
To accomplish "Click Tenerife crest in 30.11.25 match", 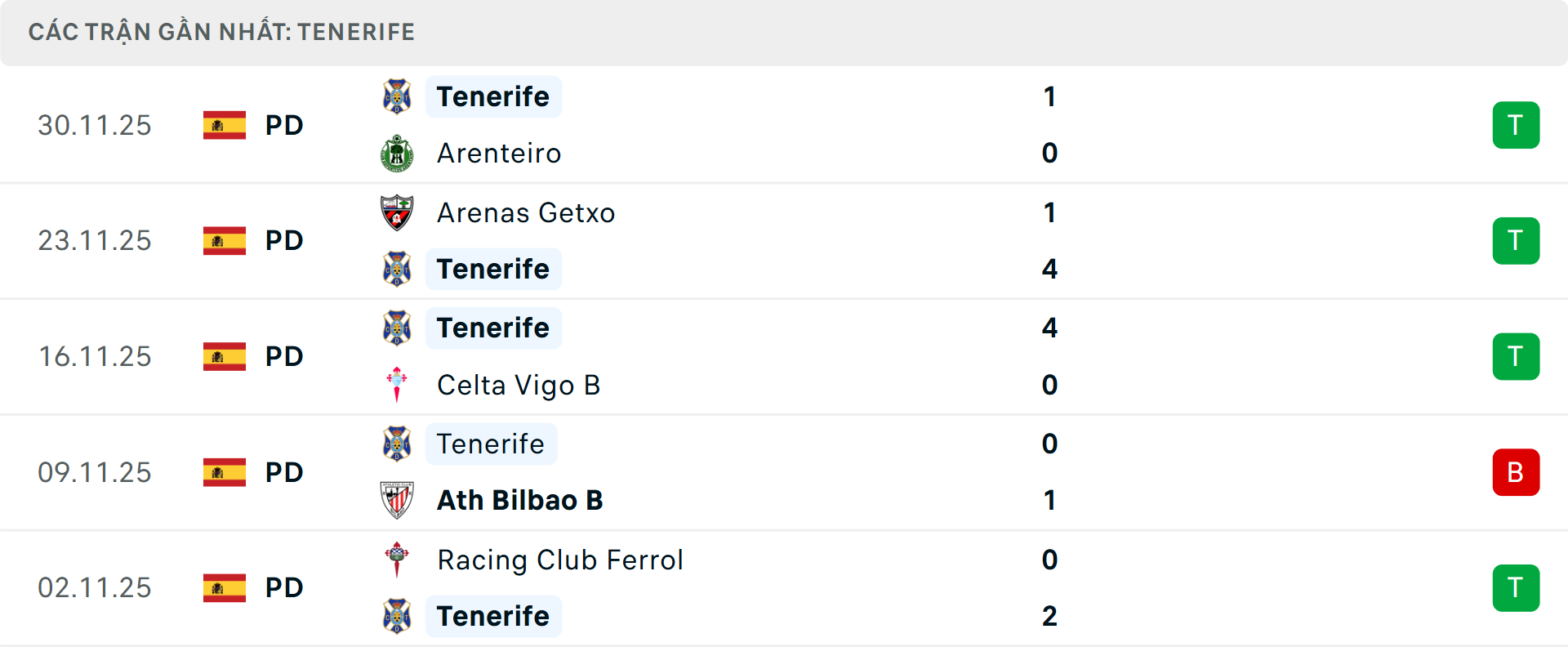I will 397,96.
